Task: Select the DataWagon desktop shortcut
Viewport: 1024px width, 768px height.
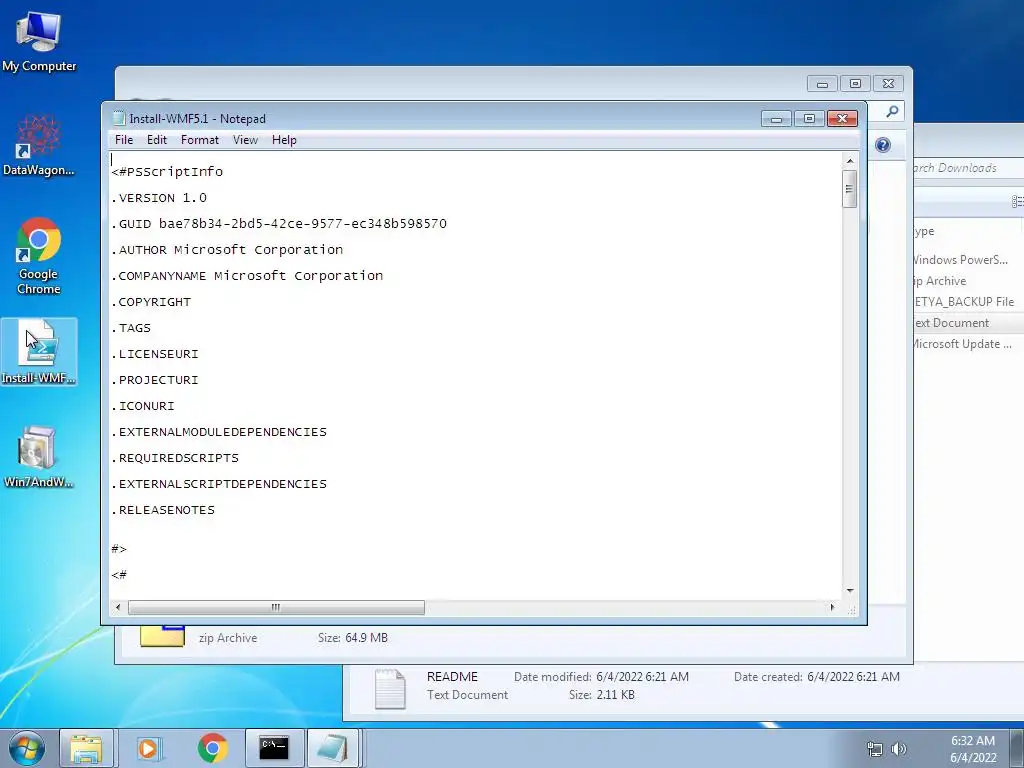Action: pos(39,145)
